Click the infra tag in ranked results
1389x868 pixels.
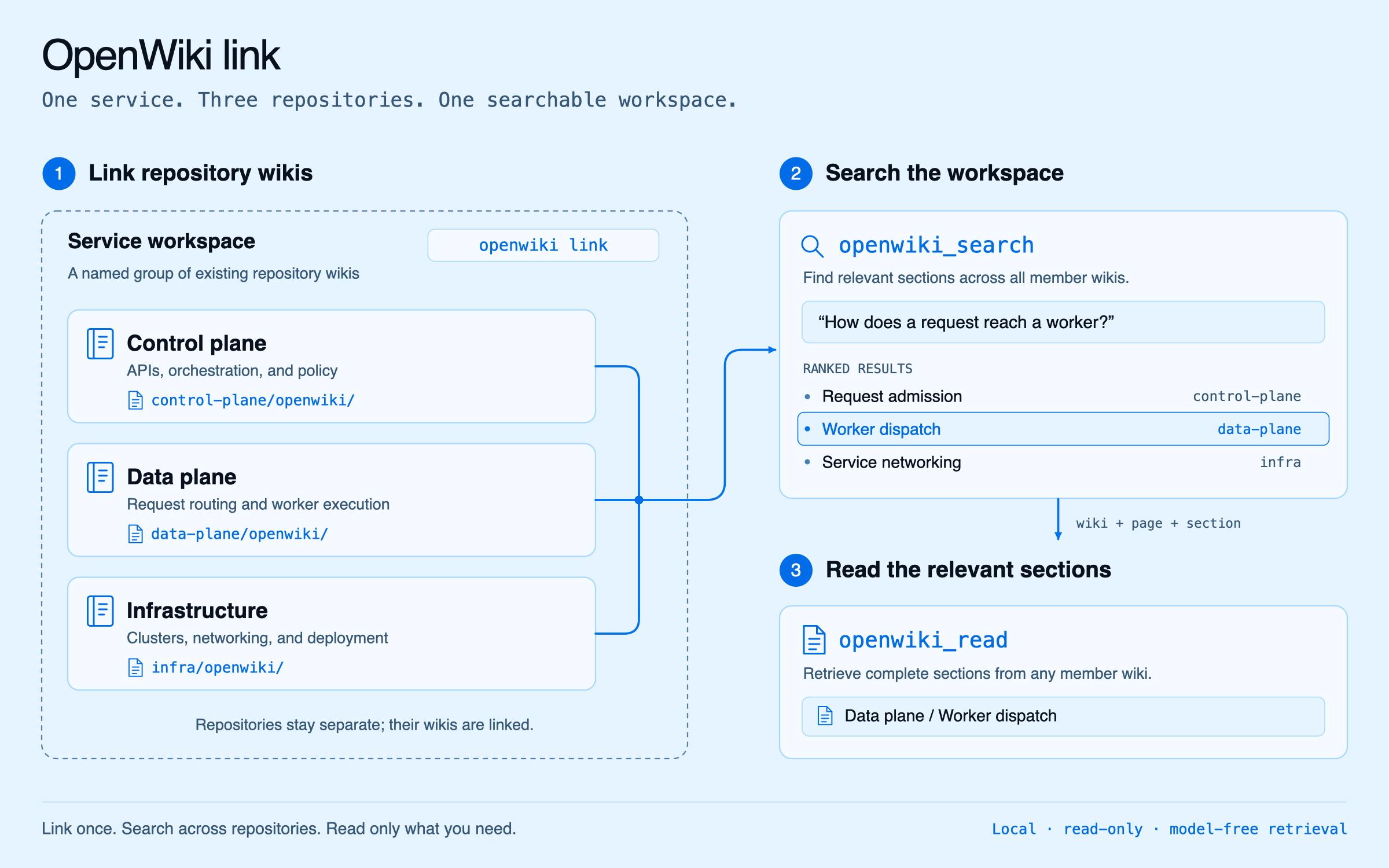[1280, 462]
